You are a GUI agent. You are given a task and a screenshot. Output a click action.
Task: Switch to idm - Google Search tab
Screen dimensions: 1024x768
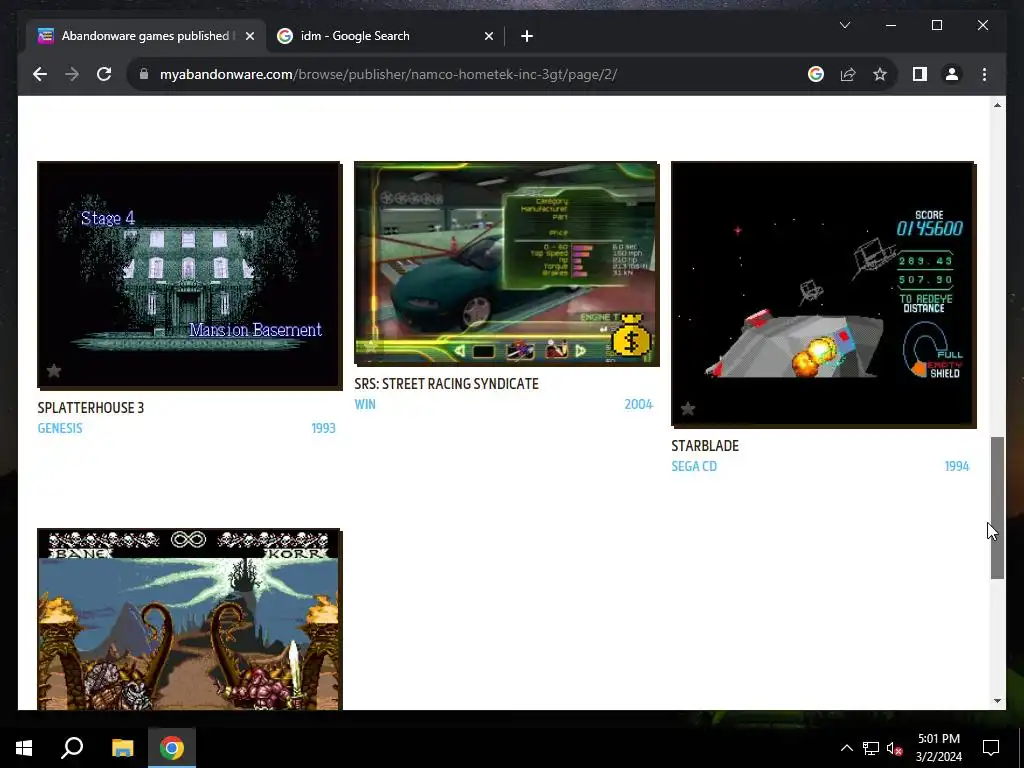(x=385, y=36)
